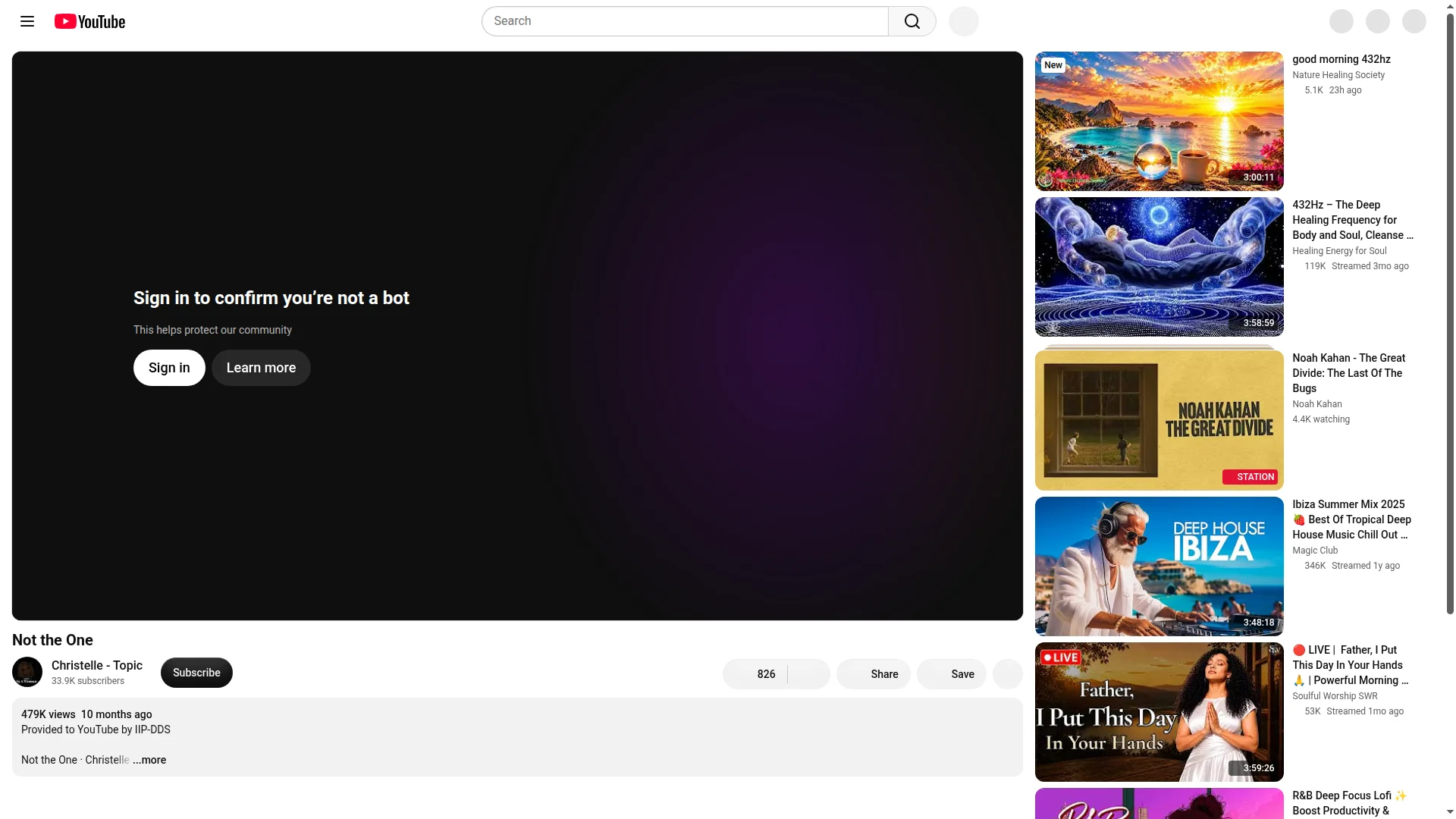Open the Father, I Put This Day thumbnail
The width and height of the screenshot is (1456, 819).
pyautogui.click(x=1159, y=712)
